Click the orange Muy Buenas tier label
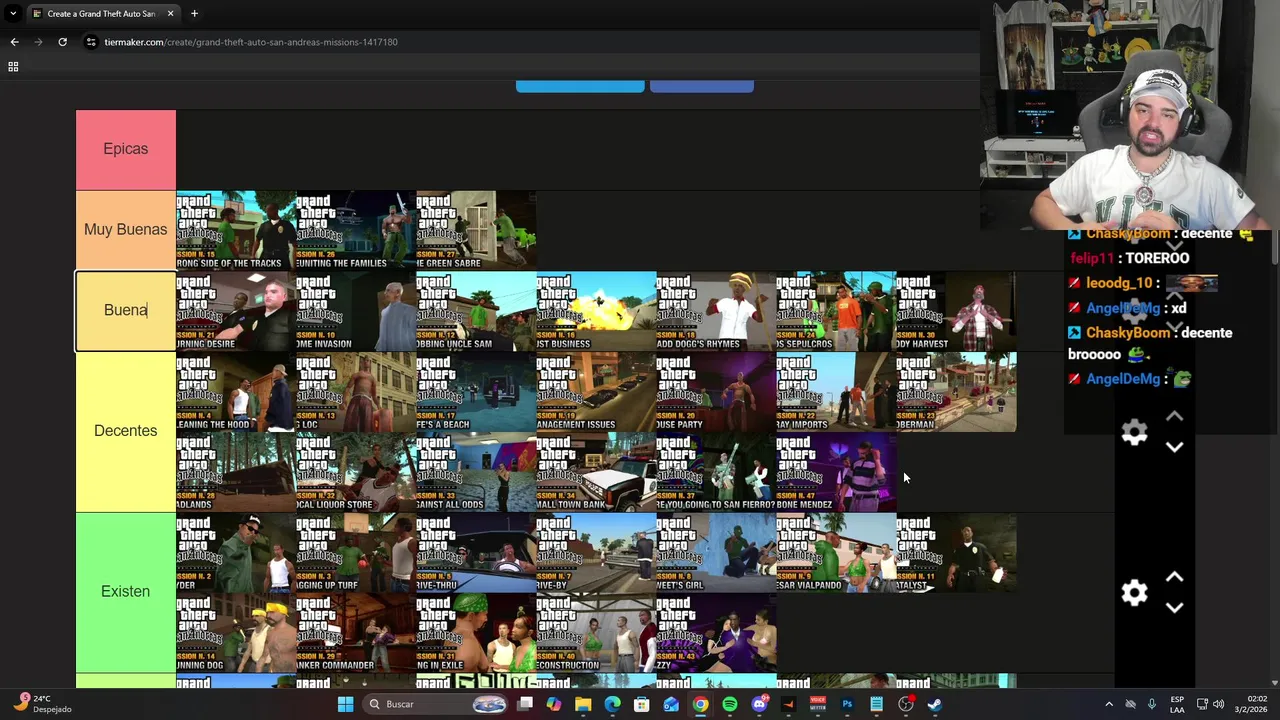 [126, 230]
